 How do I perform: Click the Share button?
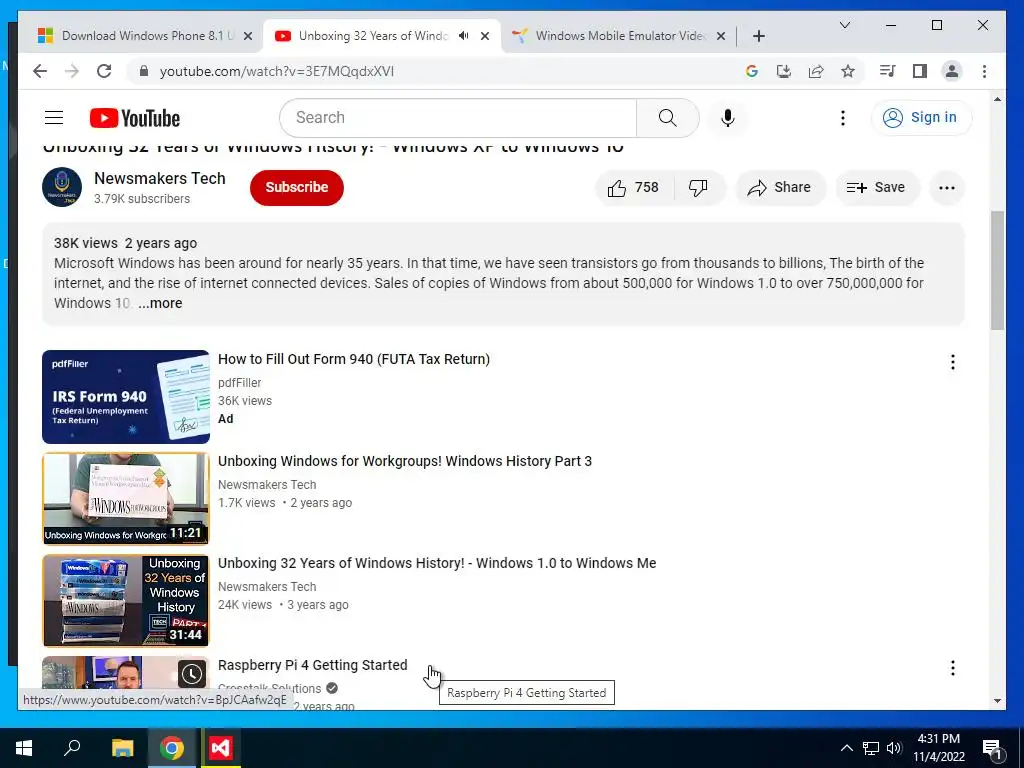click(780, 187)
